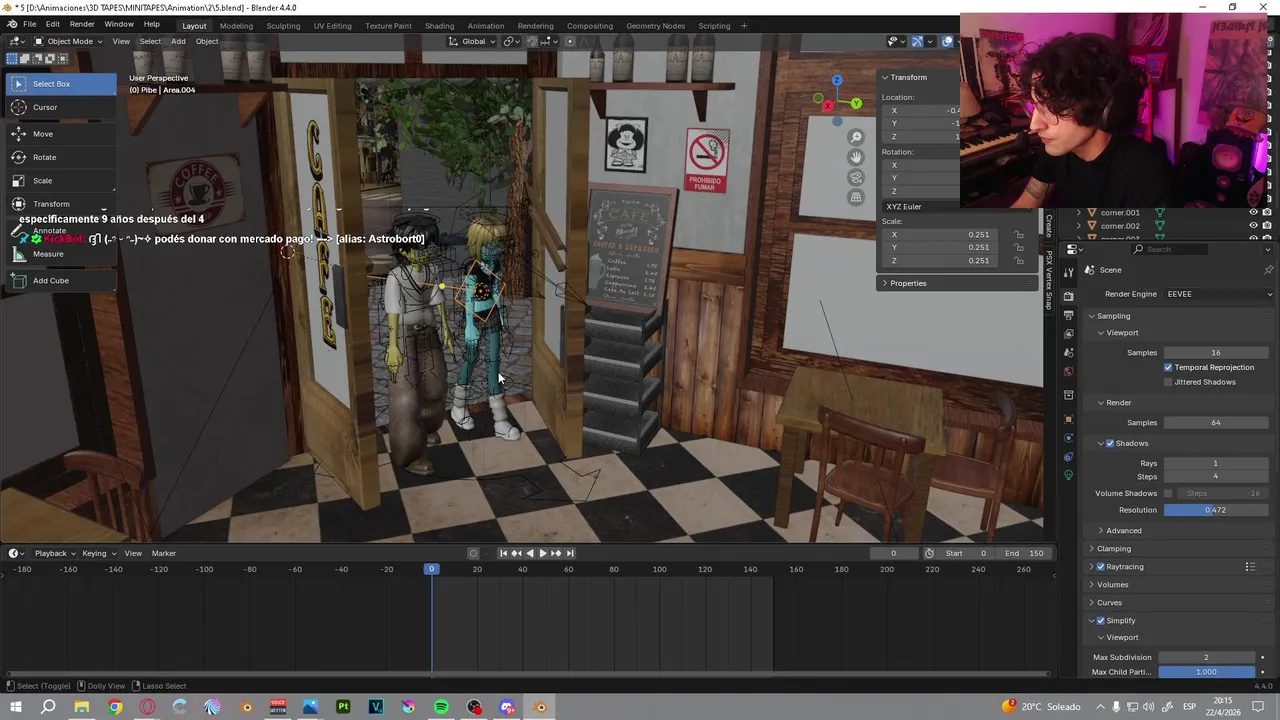Expand the Curves panel
Viewport: 1280px width, 720px height.
pos(1109,603)
